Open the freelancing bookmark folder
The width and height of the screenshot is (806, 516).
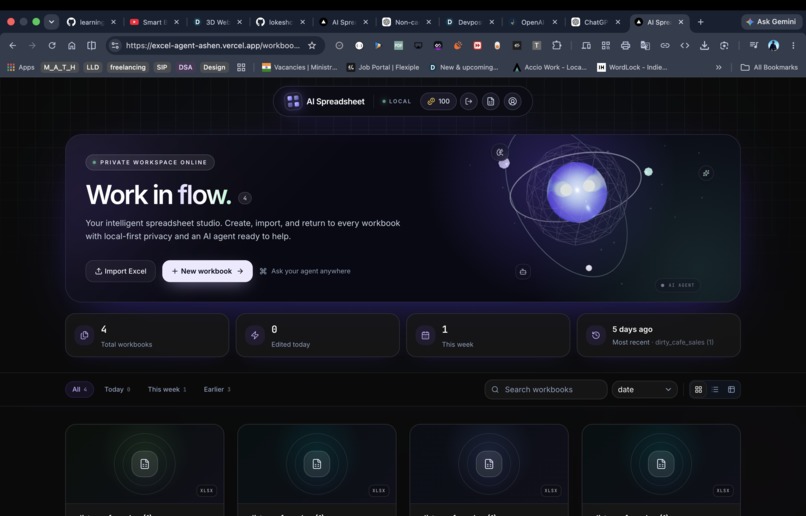point(127,67)
